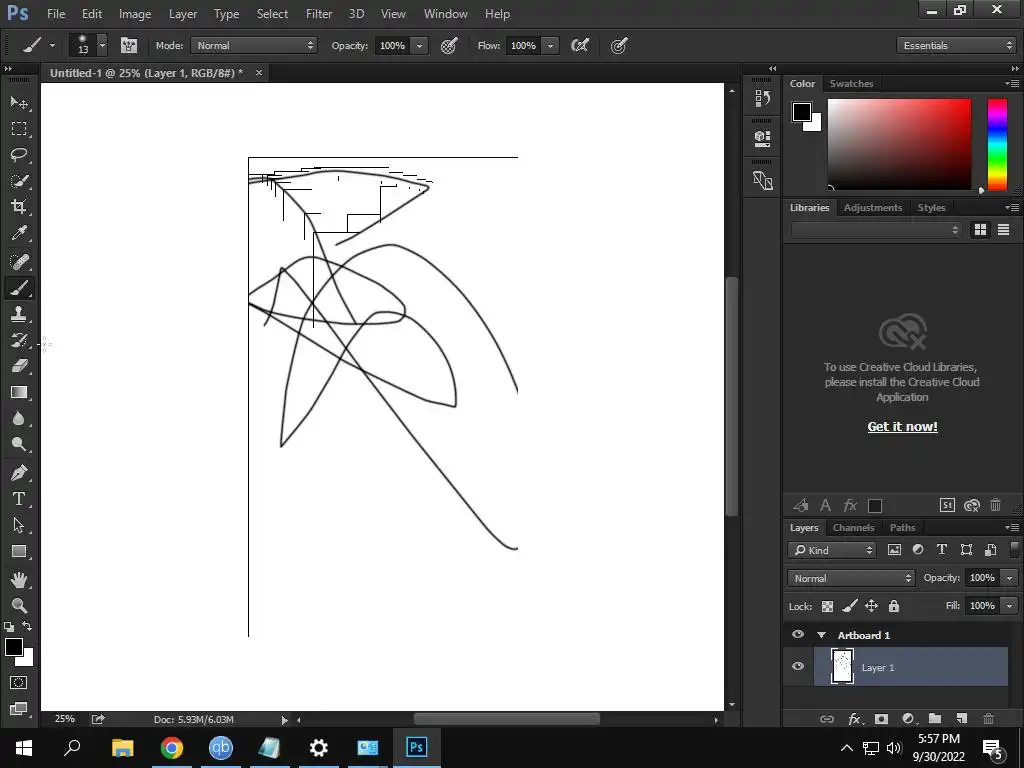
Task: Pick a color in the color field
Action: pyautogui.click(x=899, y=144)
